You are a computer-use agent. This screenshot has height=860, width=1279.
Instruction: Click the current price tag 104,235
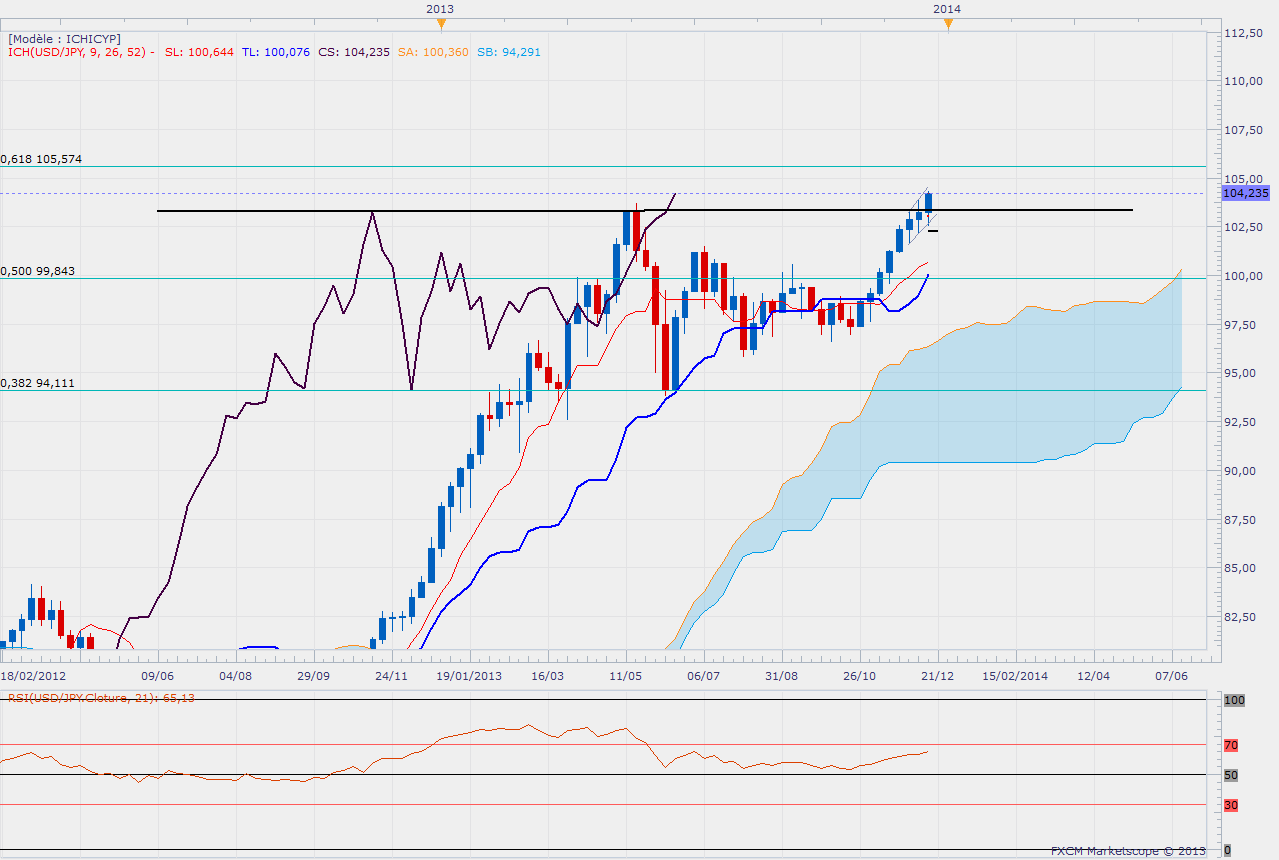[1245, 193]
